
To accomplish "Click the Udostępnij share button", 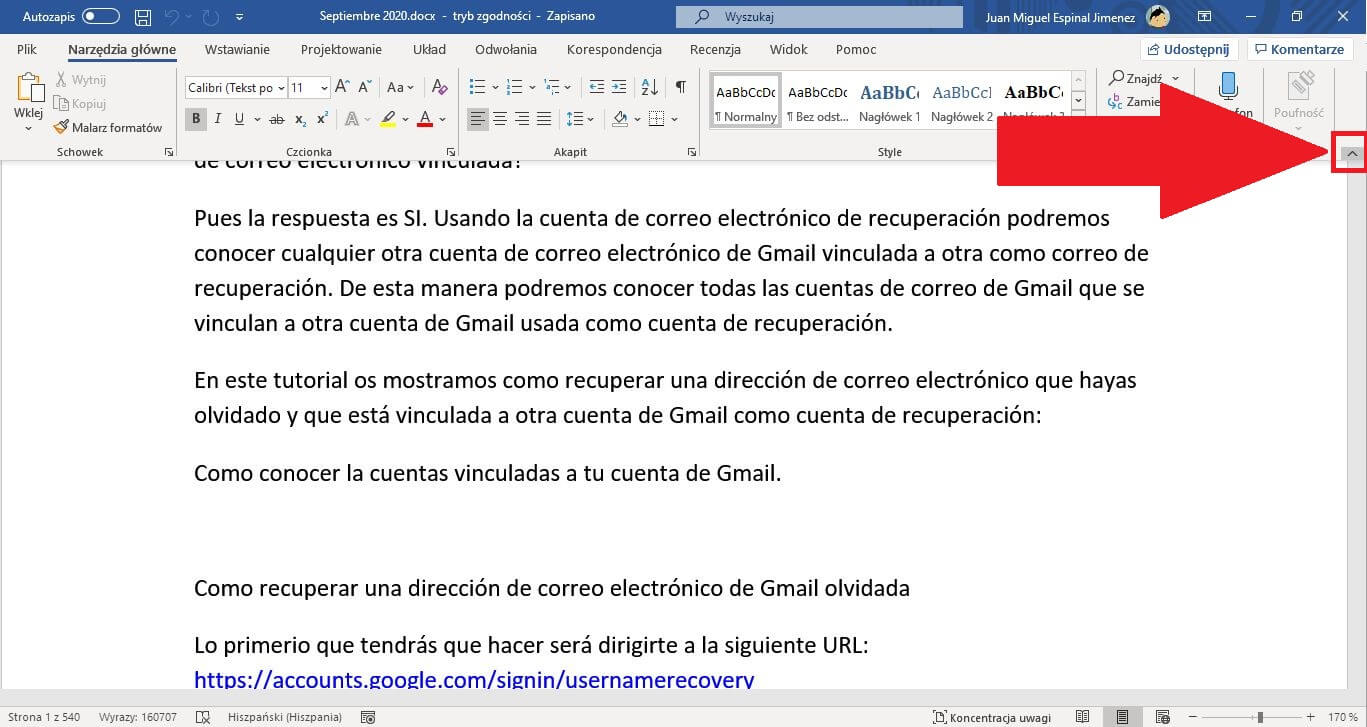I will pyautogui.click(x=1190, y=49).
